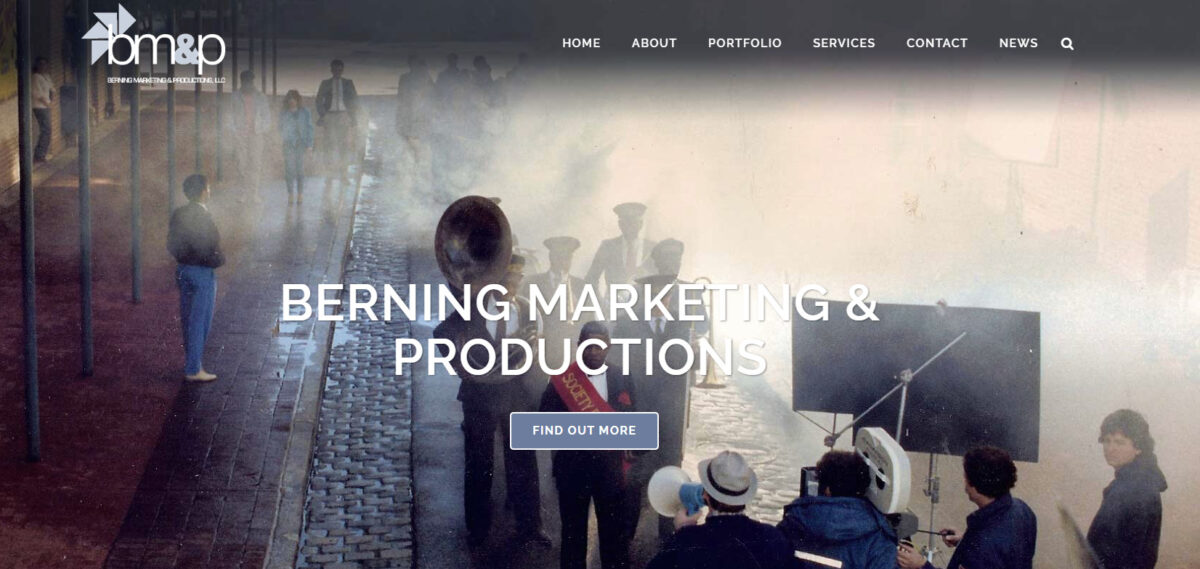This screenshot has height=569, width=1200.
Task: Click the brass sousaphone in the photo
Action: (473, 243)
